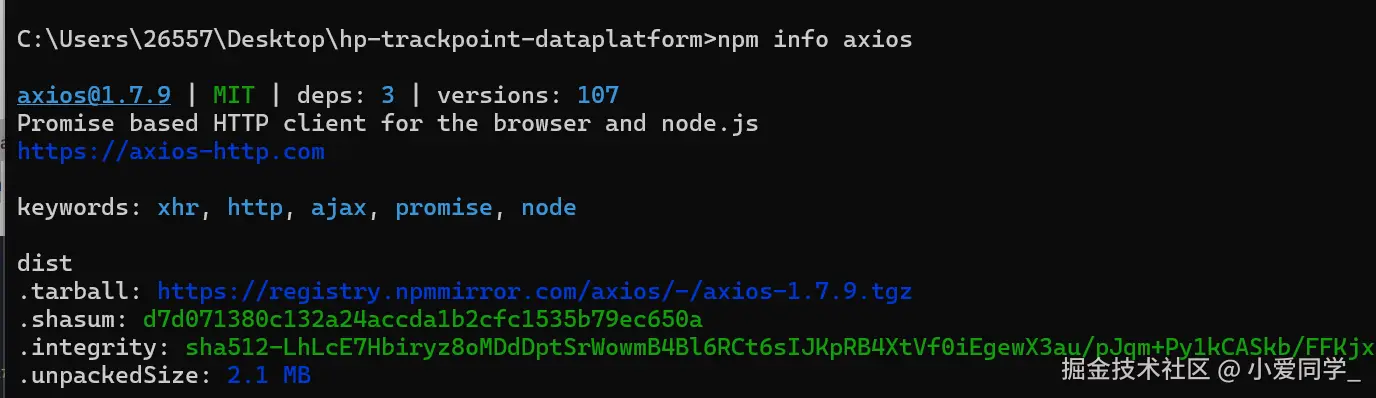Click the package description line
Image resolution: width=1376 pixels, height=398 pixels.
pyautogui.click(x=388, y=124)
